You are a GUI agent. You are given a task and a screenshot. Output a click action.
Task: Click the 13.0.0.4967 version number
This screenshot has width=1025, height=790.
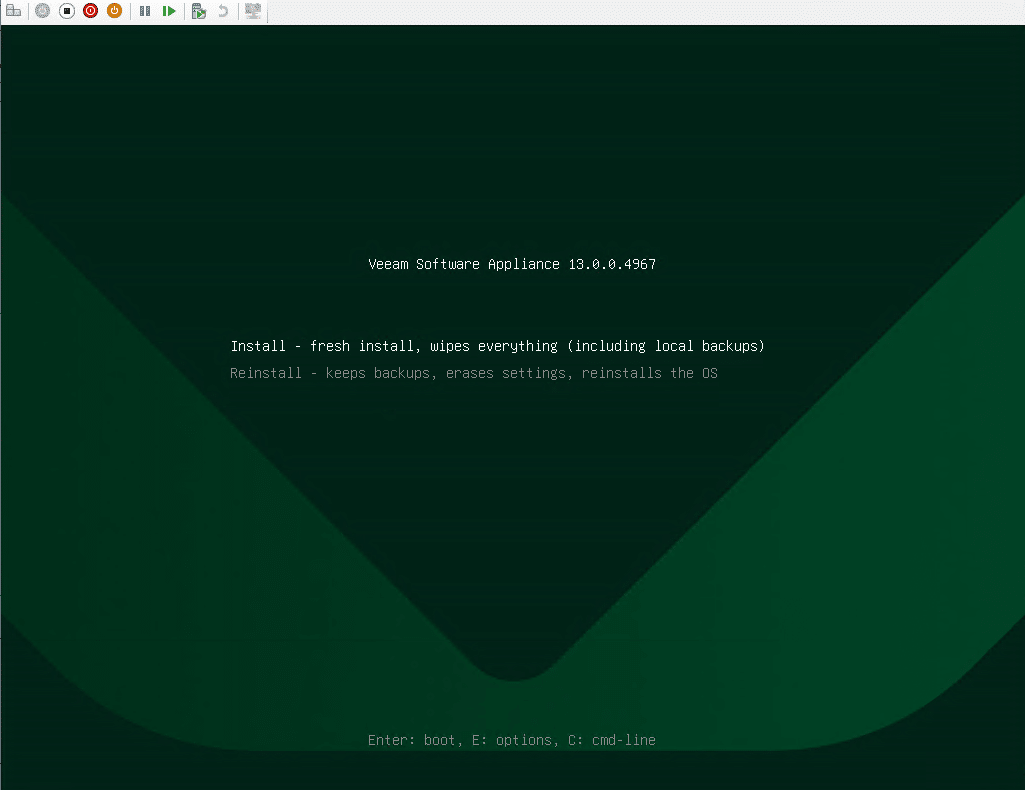point(612,264)
